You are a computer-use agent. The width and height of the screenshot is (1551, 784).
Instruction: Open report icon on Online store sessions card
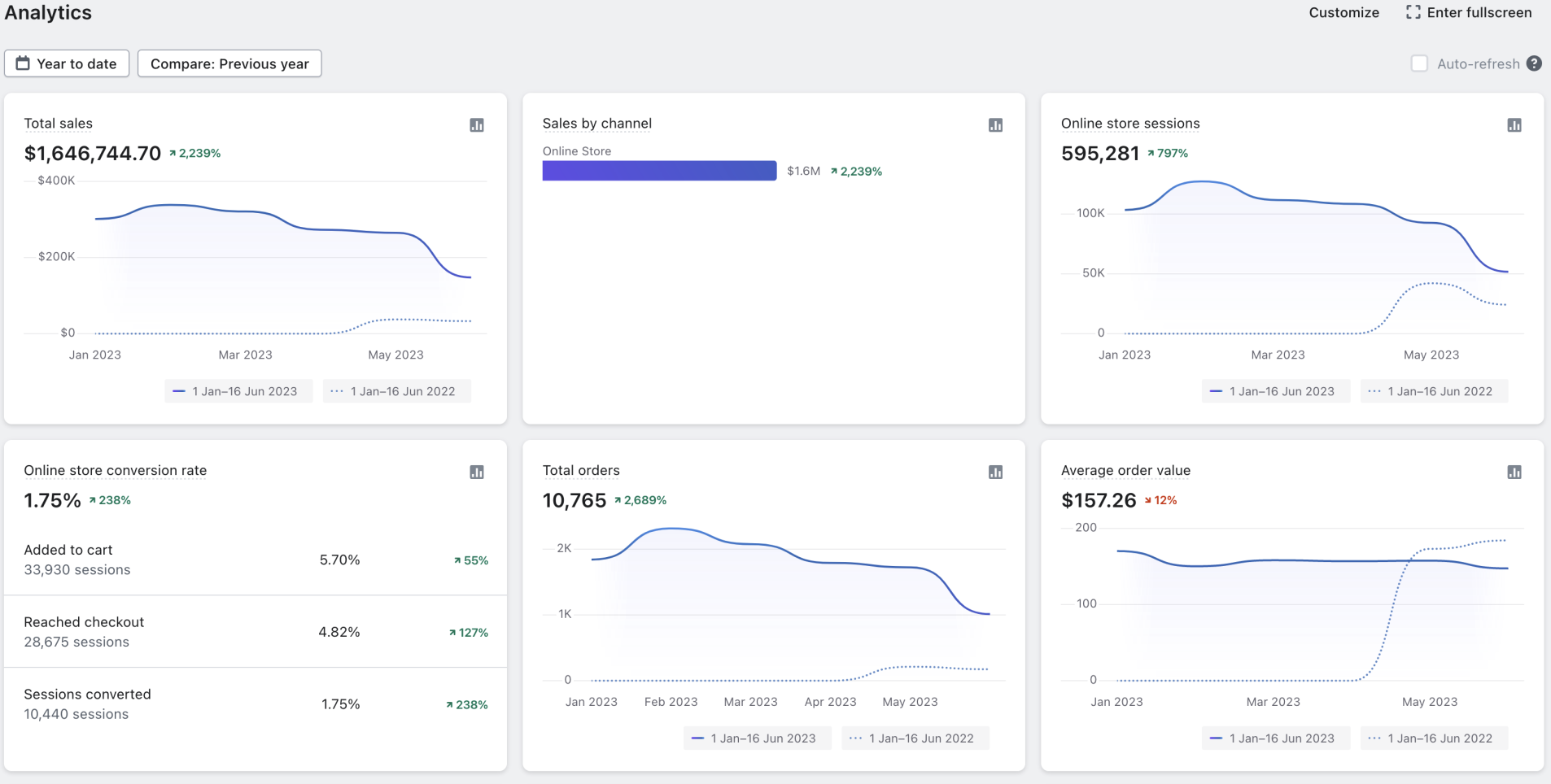(1514, 125)
